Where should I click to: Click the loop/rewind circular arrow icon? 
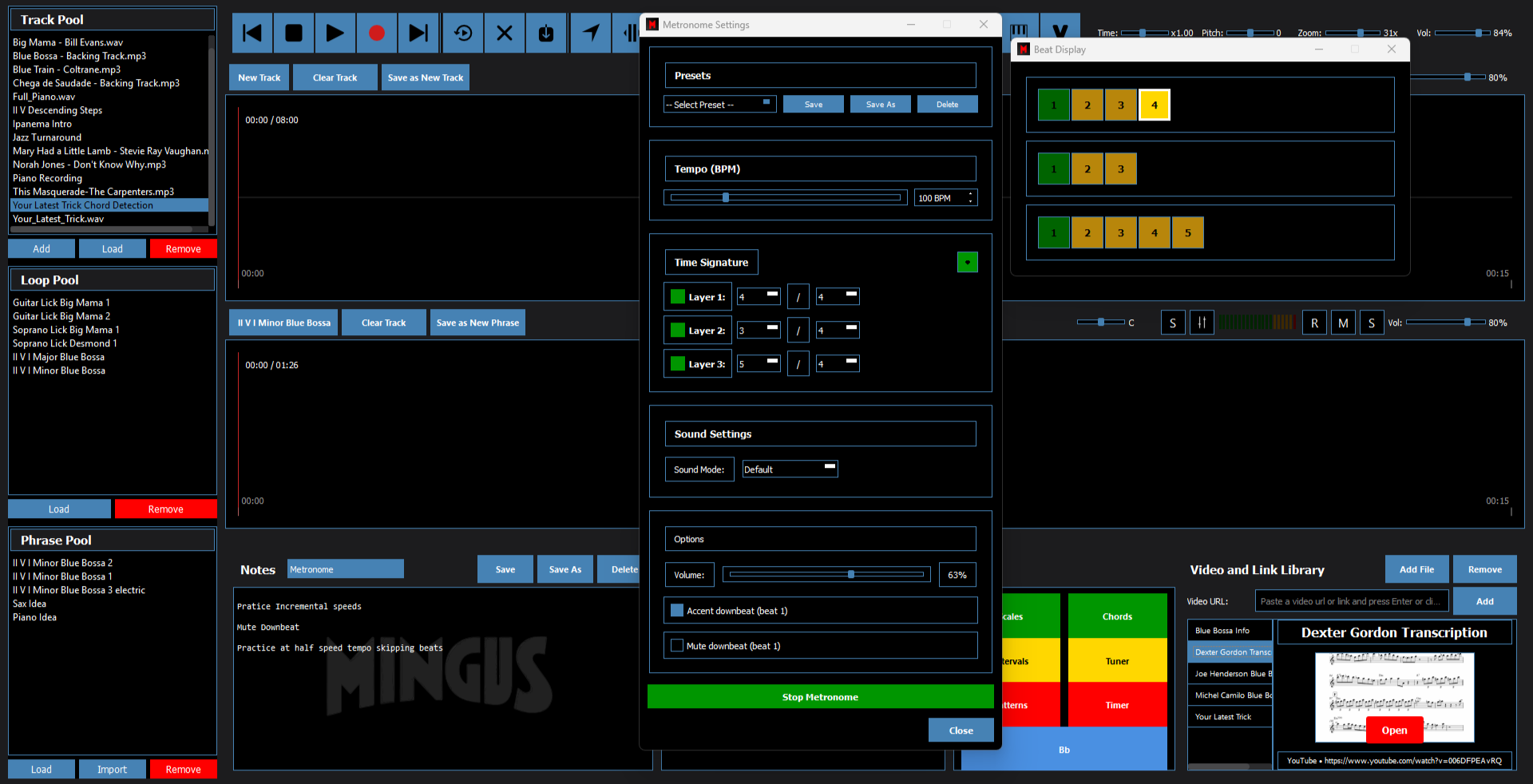463,33
